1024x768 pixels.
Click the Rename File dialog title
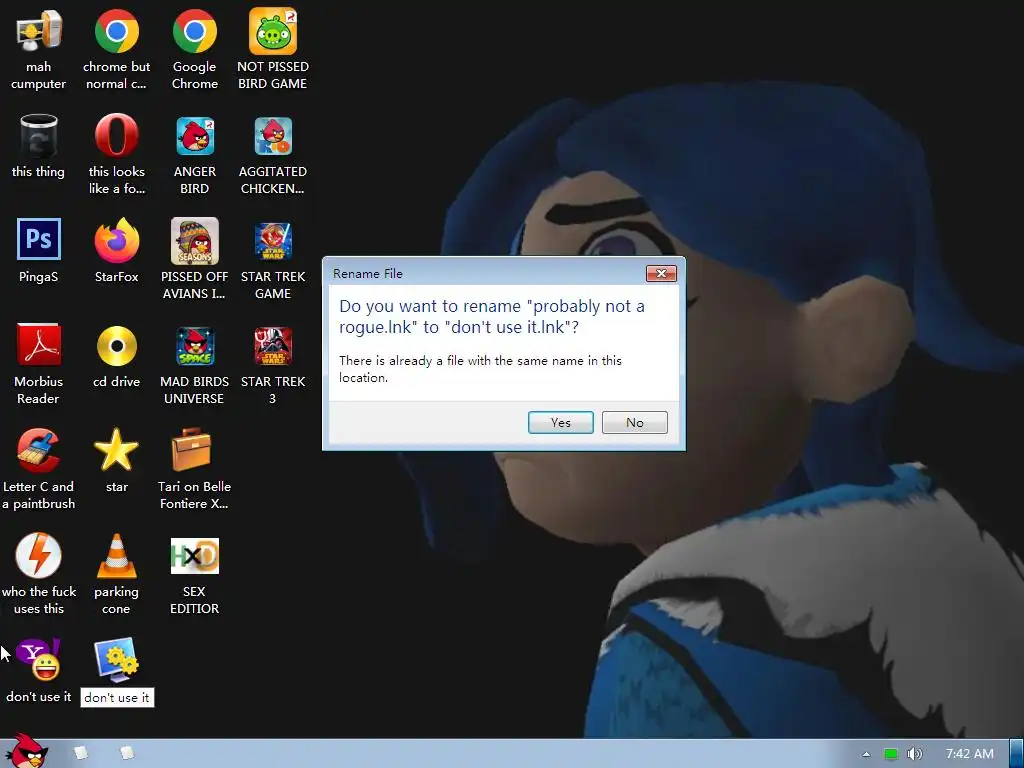[x=368, y=274]
